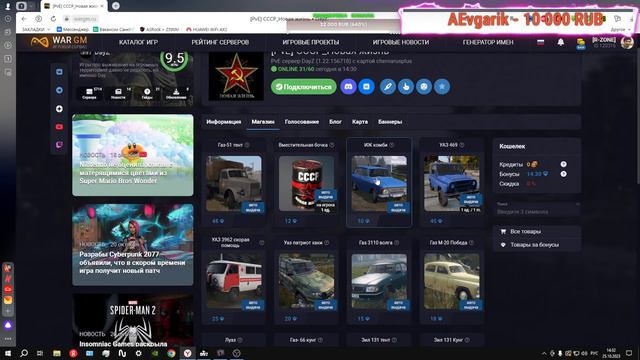Open Газ-51 тент product image
This screenshot has width=640, height=360.
[x=234, y=184]
